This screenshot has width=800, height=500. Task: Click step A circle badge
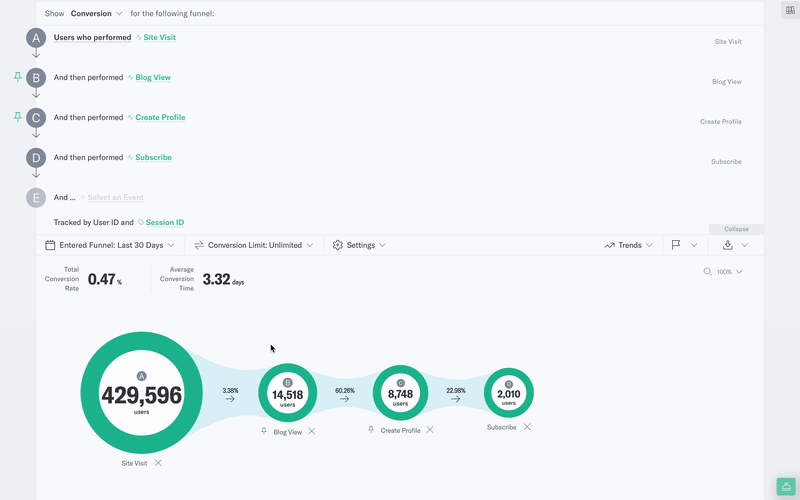point(36,38)
